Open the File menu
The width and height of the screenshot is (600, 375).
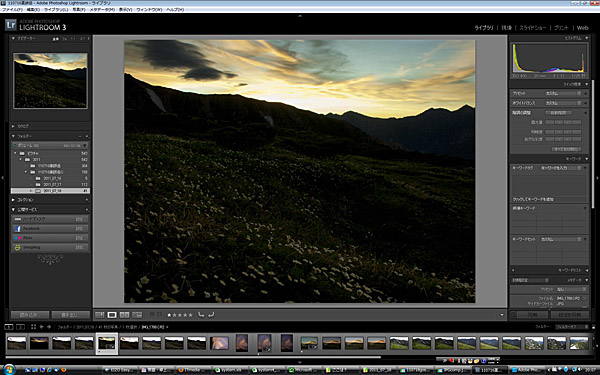click(x=12, y=10)
